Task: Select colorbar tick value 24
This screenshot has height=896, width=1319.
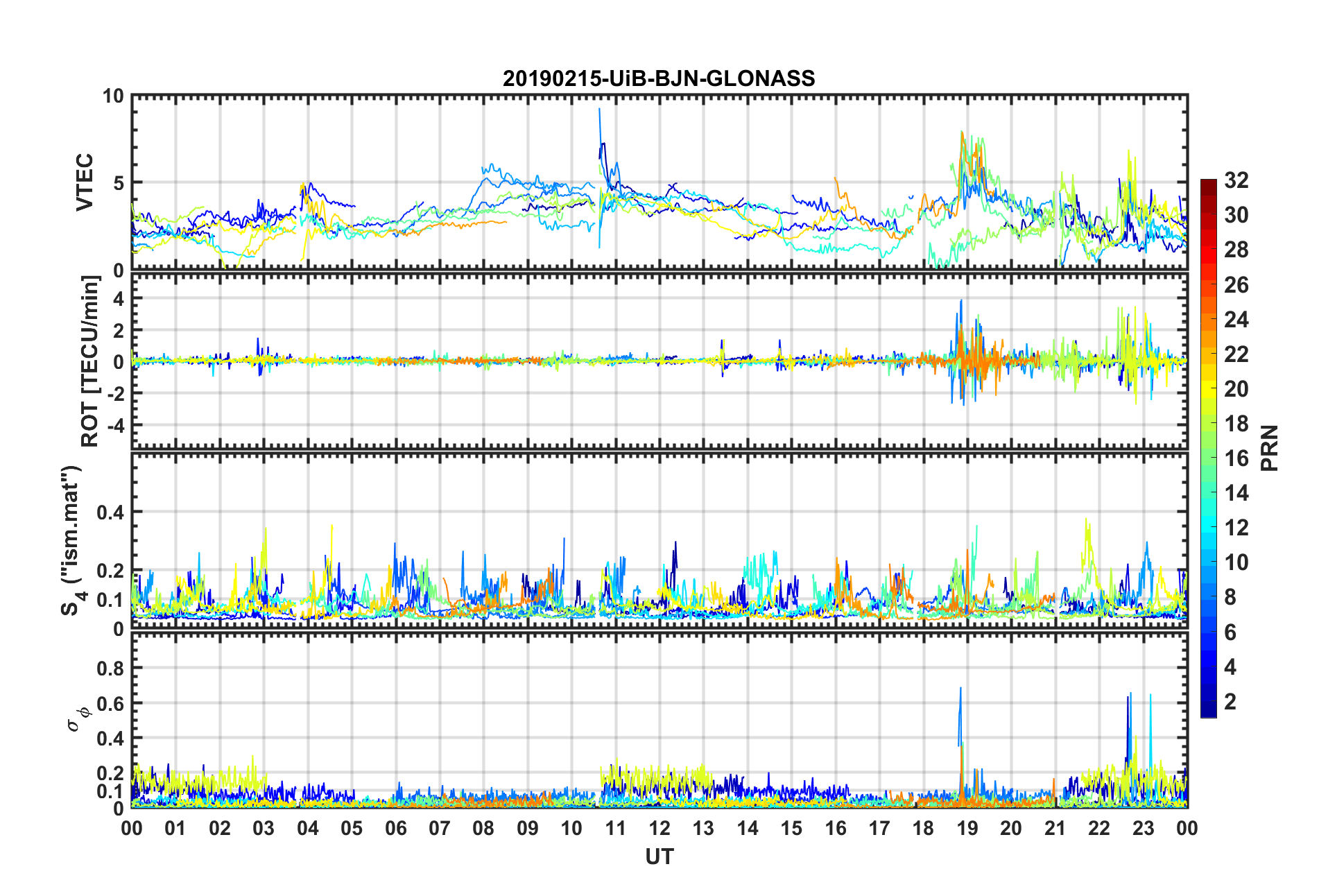Action: [x=1236, y=320]
